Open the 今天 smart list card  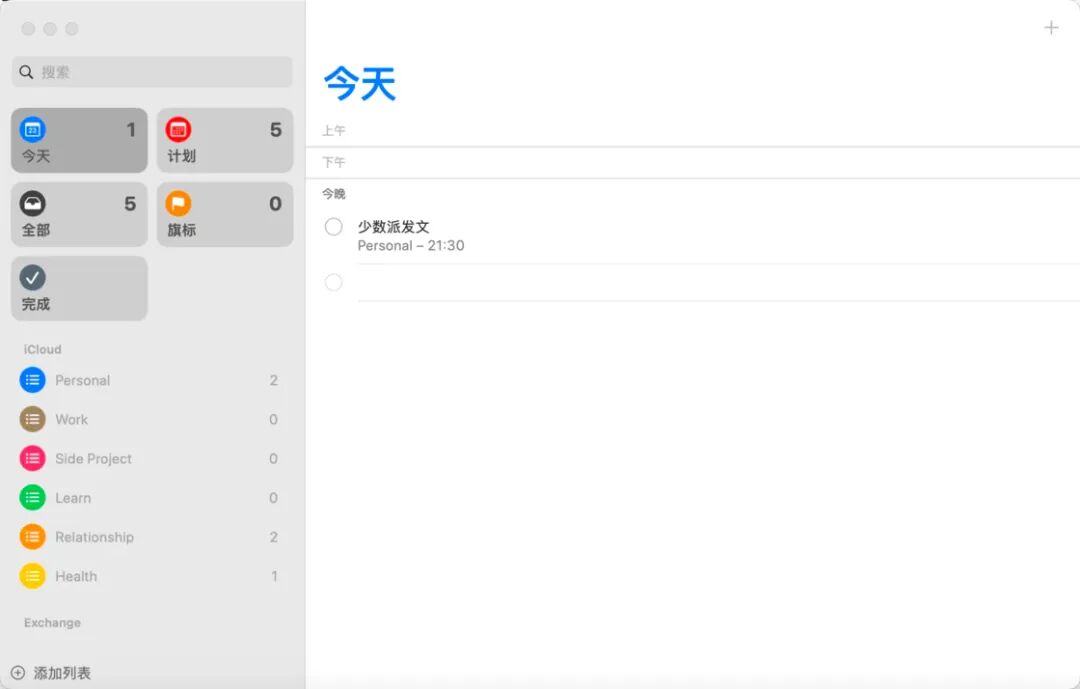pos(79,141)
